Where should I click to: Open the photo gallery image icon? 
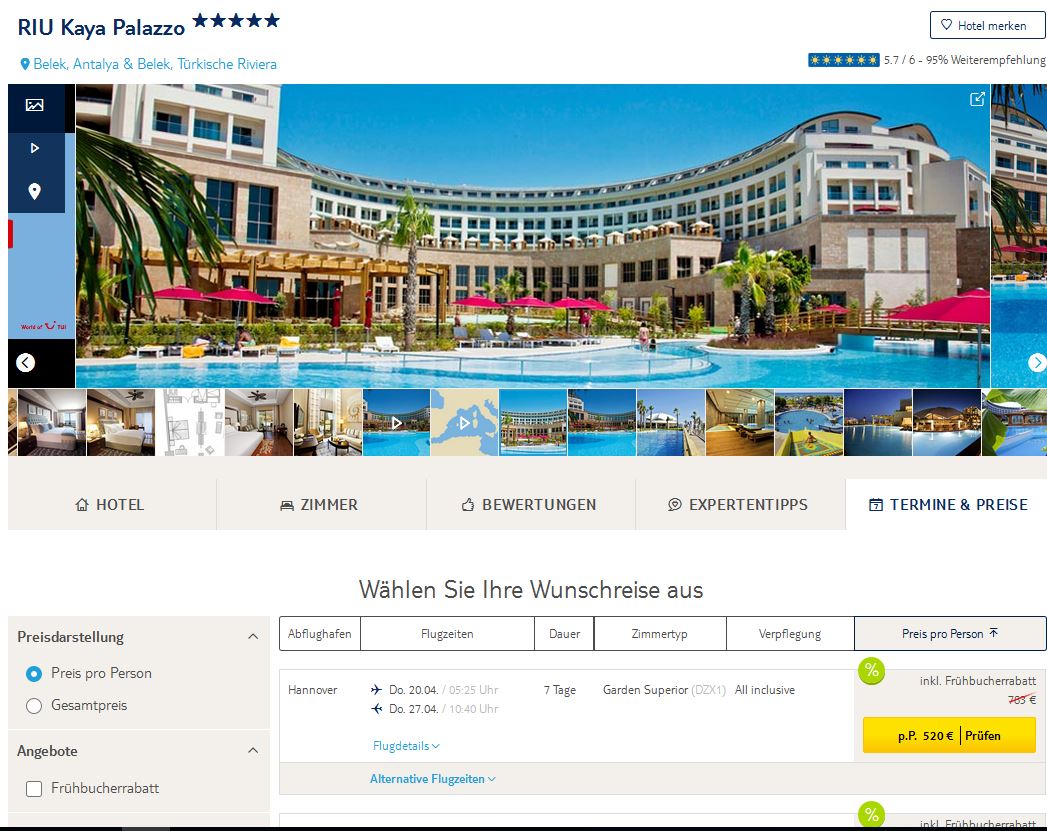click(35, 105)
